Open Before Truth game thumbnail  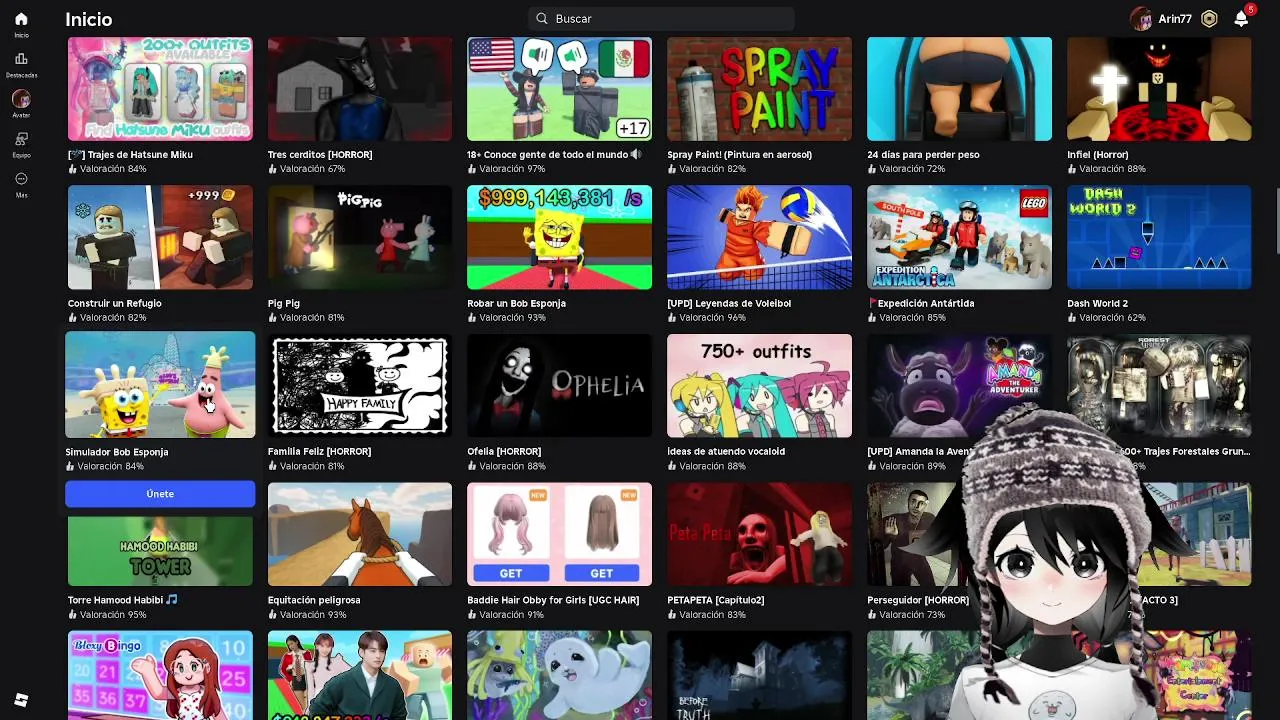click(759, 675)
